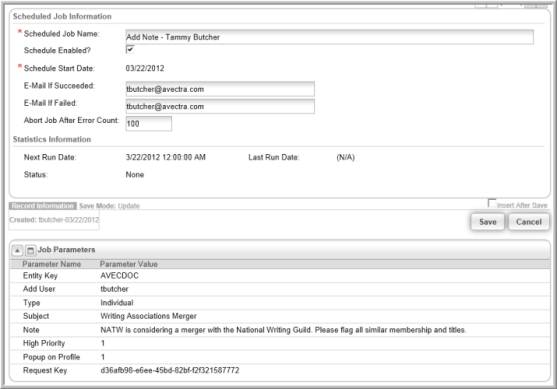
Task: Click the Last Run Date (N/A) value
Action: pos(345,157)
